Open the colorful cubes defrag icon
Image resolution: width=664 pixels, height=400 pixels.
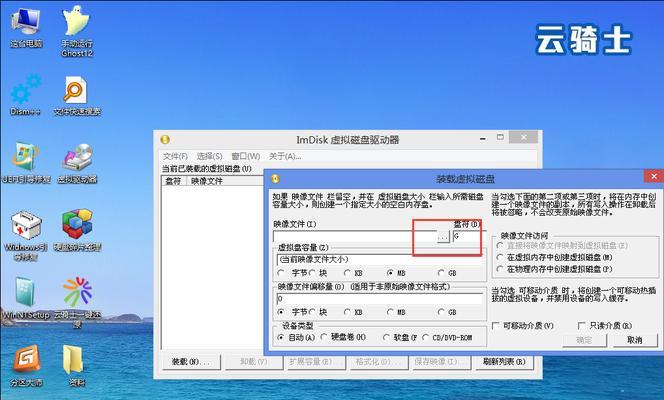(77, 230)
